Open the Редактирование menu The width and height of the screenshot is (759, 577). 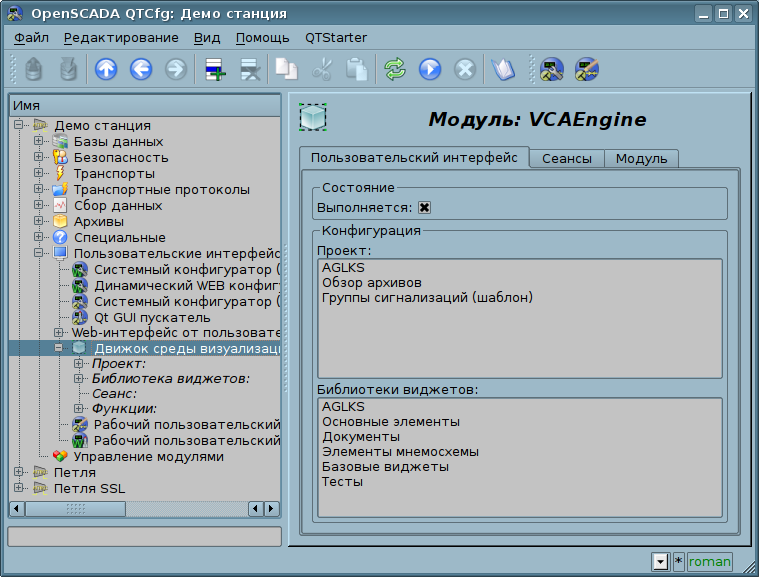click(120, 38)
